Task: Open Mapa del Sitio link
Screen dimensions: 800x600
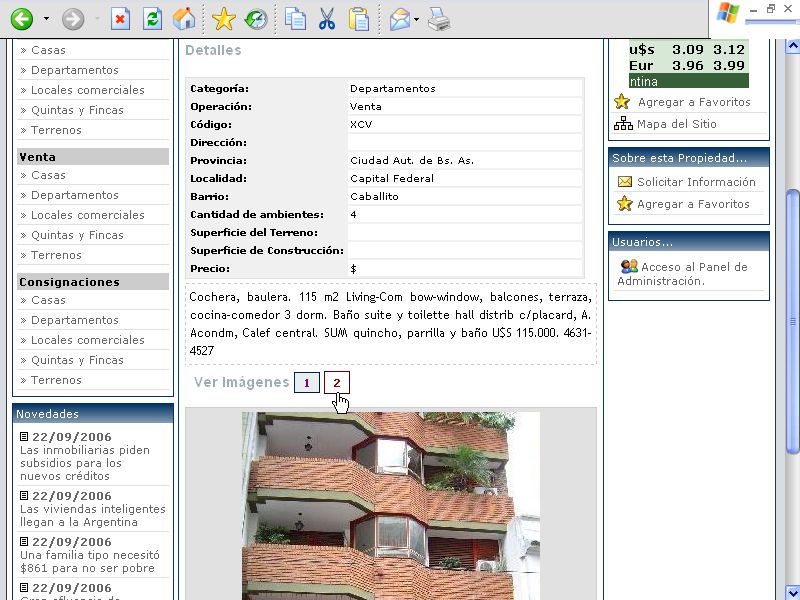Action: click(677, 123)
